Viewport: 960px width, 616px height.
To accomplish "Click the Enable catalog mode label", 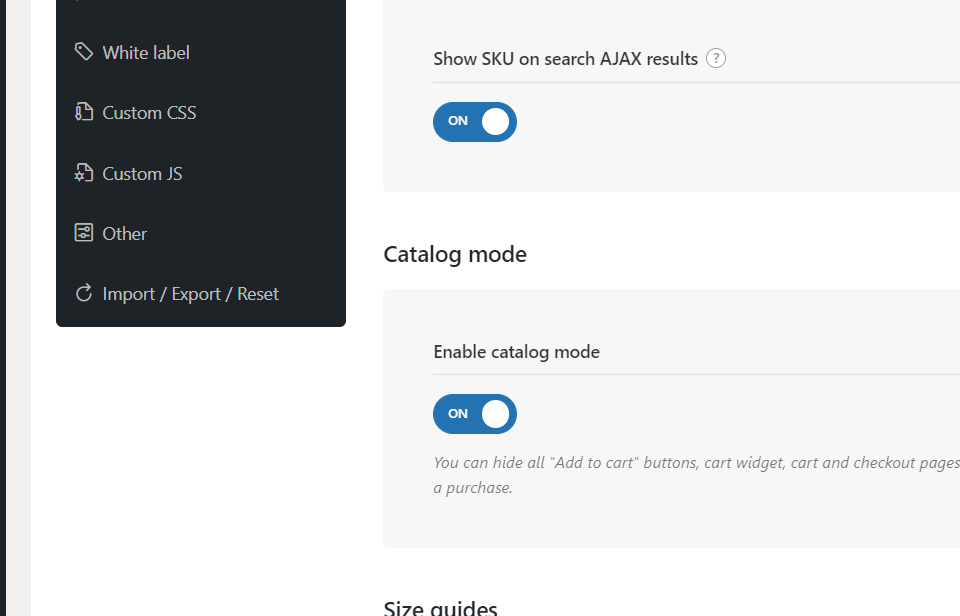I will click(516, 352).
